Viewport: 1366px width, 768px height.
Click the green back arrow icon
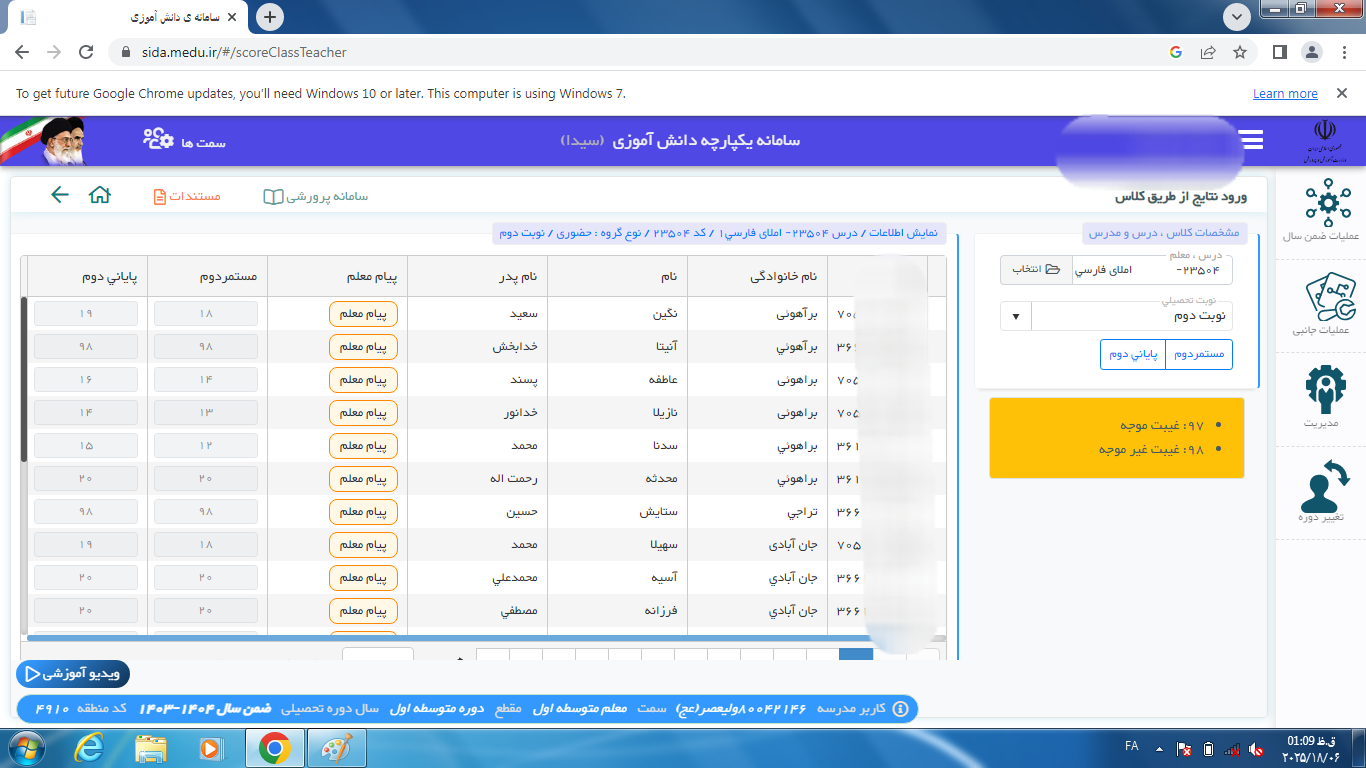(x=60, y=195)
